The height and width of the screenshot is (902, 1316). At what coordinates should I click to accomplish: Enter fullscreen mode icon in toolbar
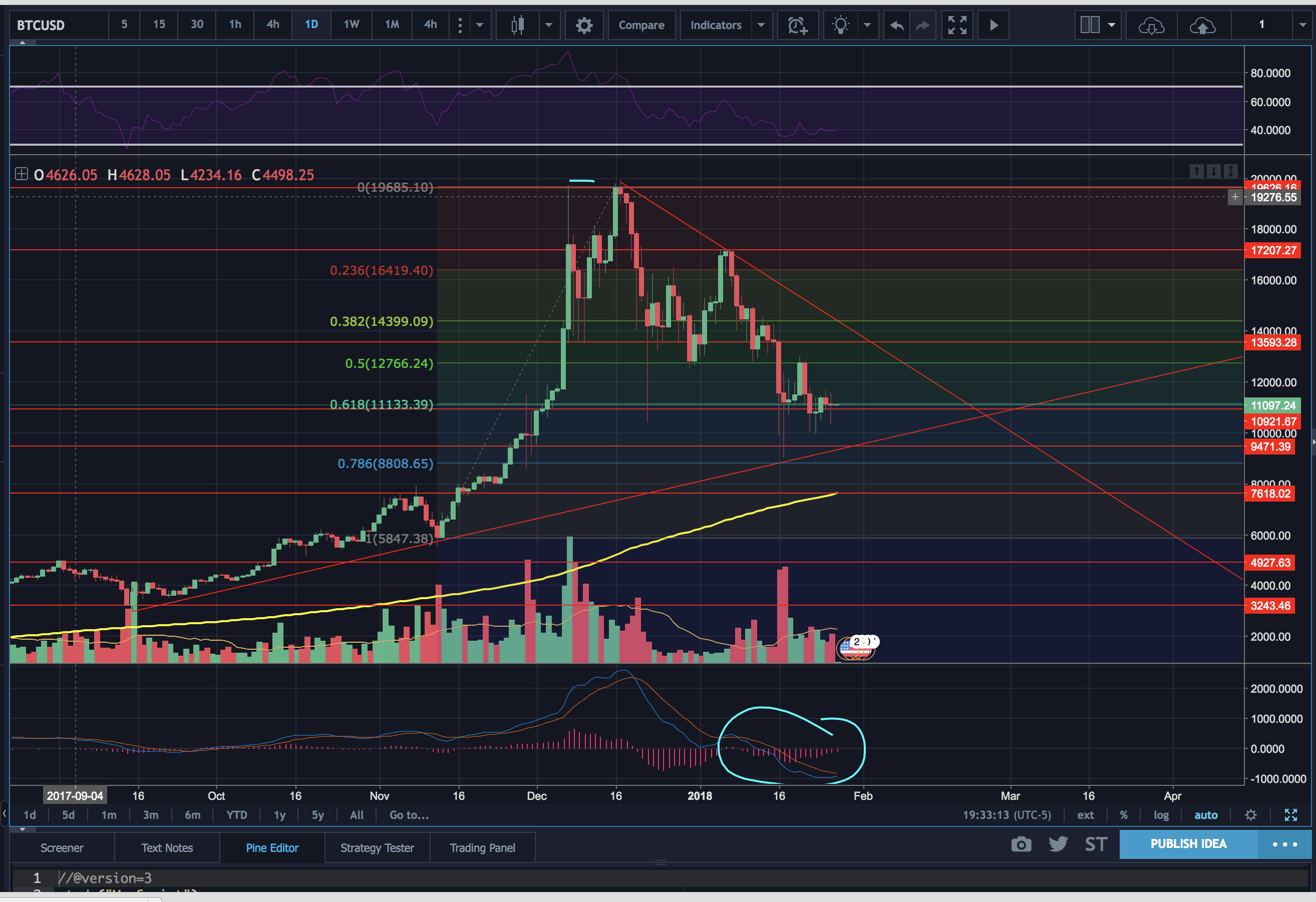957,25
